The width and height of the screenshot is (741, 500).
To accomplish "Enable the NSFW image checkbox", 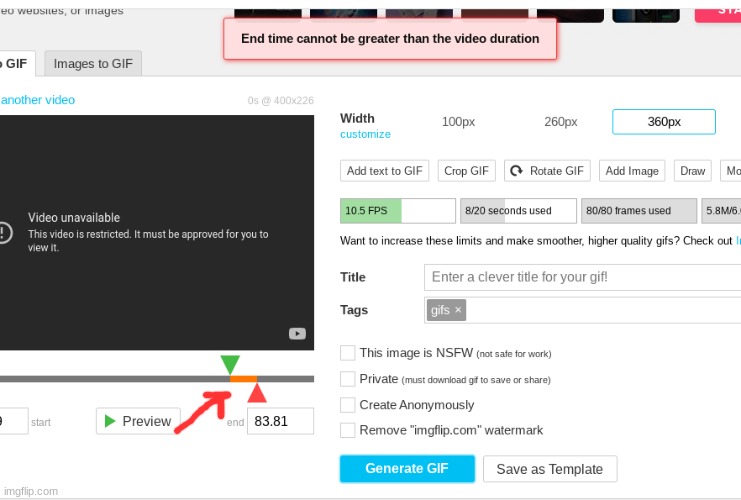I will click(348, 353).
